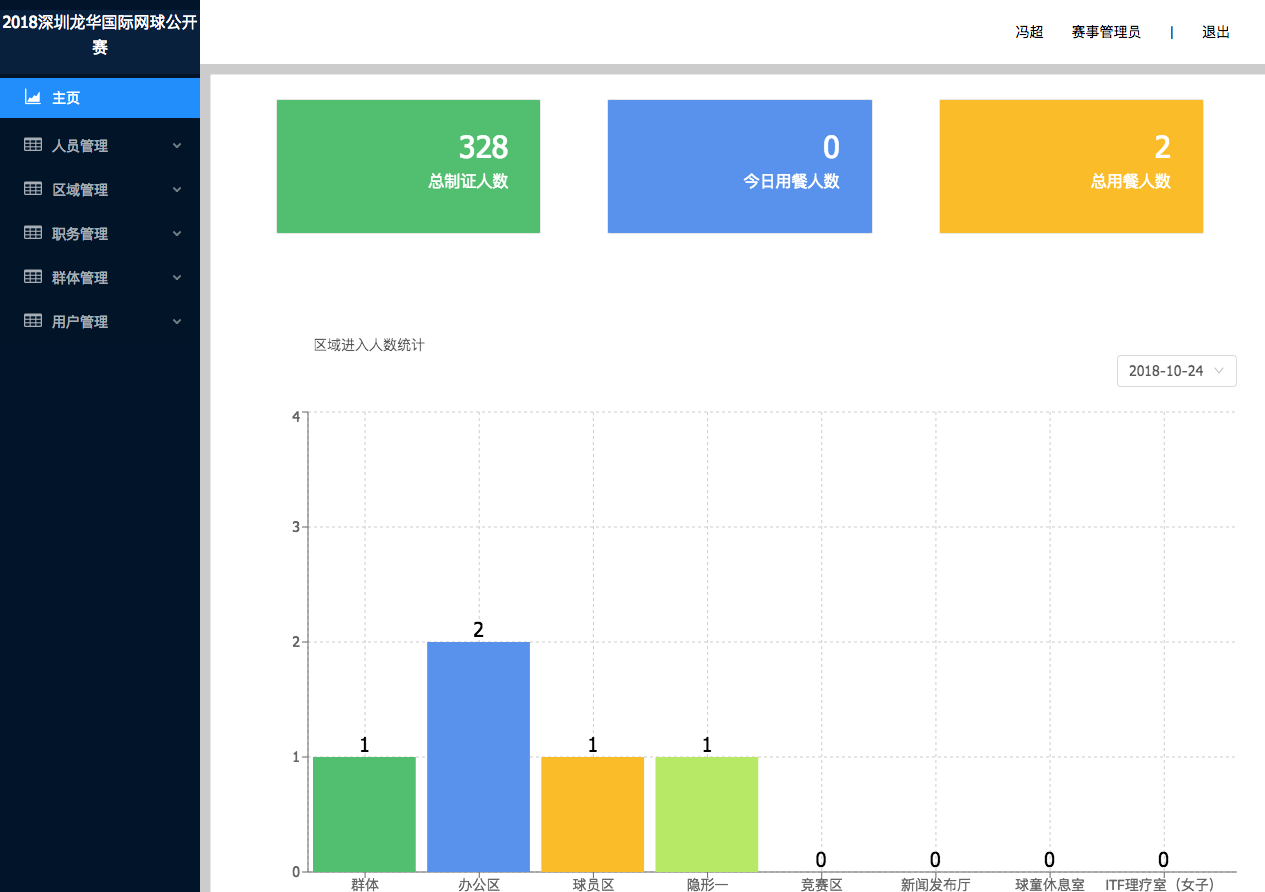Image resolution: width=1265 pixels, height=892 pixels.
Task: Click the yellow 总用餐人数 card
Action: 1071,166
